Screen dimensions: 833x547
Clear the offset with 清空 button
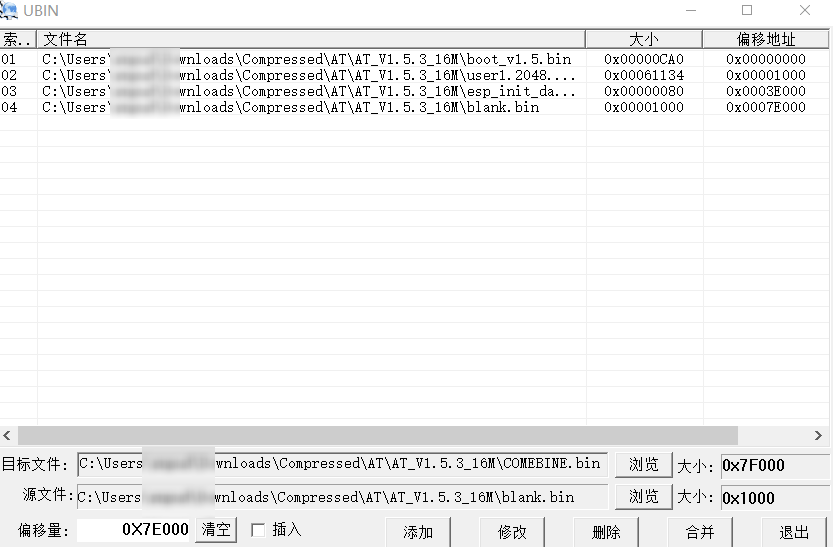point(216,530)
